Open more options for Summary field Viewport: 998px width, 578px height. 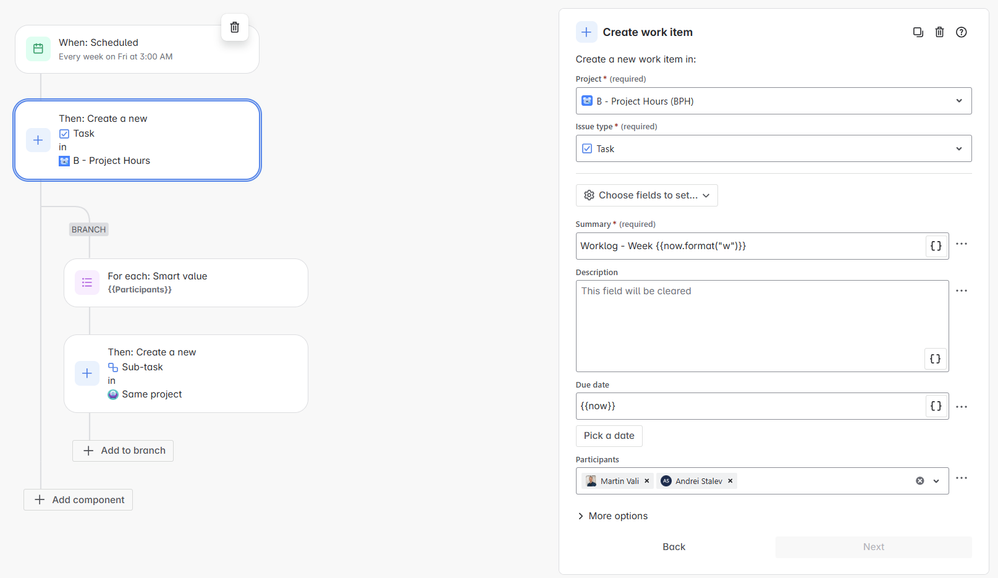pyautogui.click(x=961, y=244)
